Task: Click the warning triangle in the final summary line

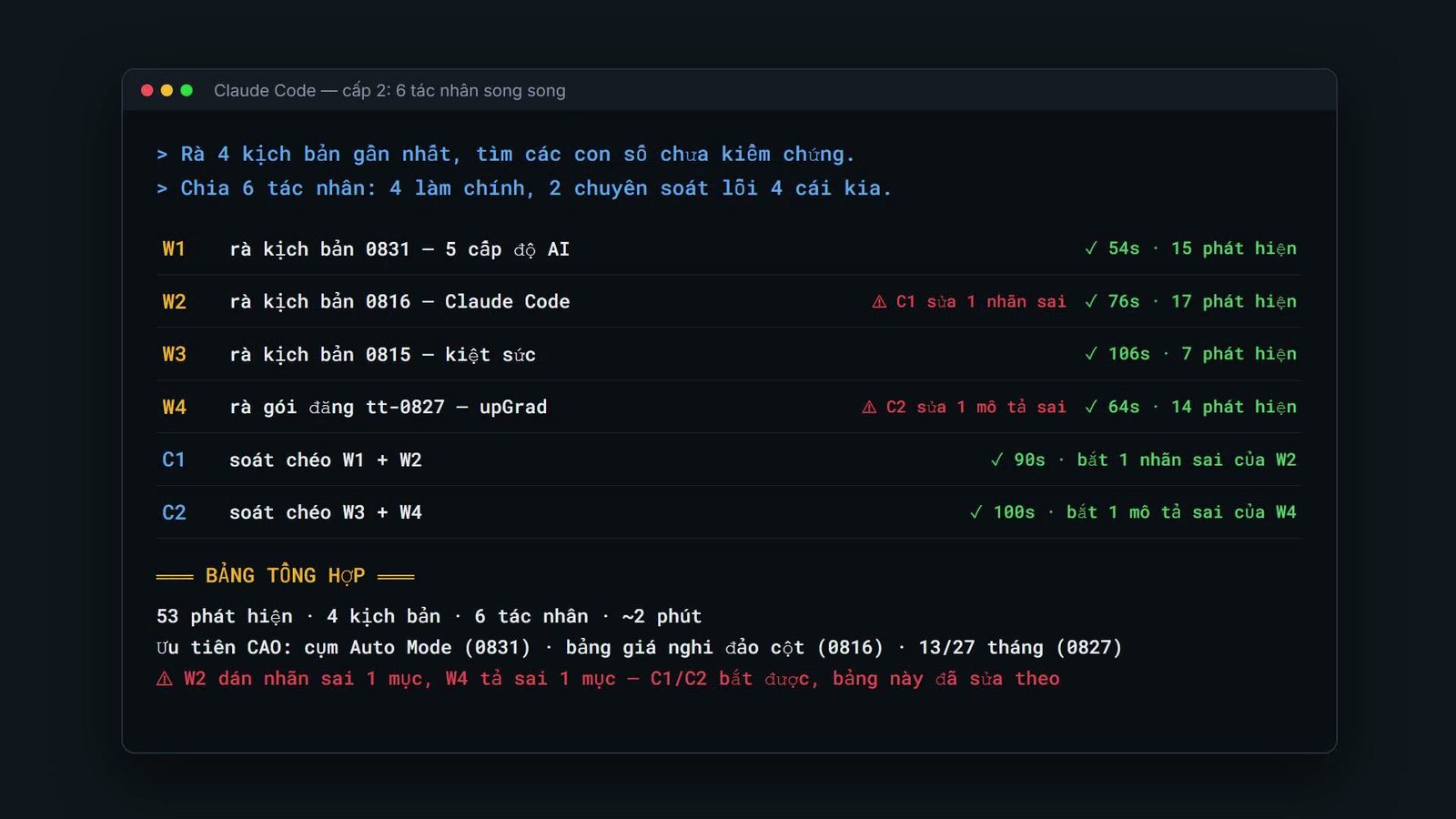Action: (165, 679)
